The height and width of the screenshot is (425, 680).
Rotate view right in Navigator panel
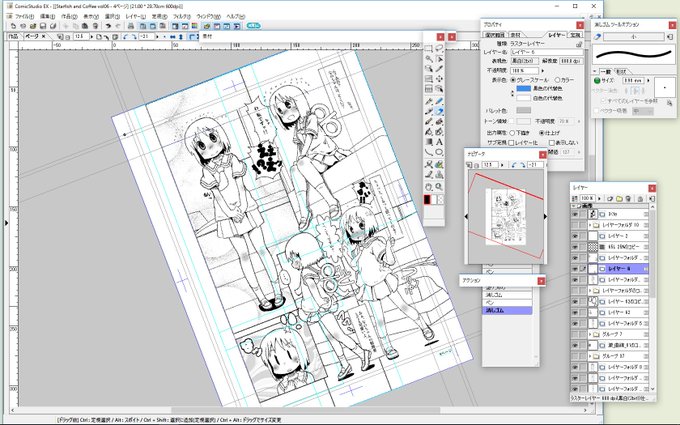523,165
